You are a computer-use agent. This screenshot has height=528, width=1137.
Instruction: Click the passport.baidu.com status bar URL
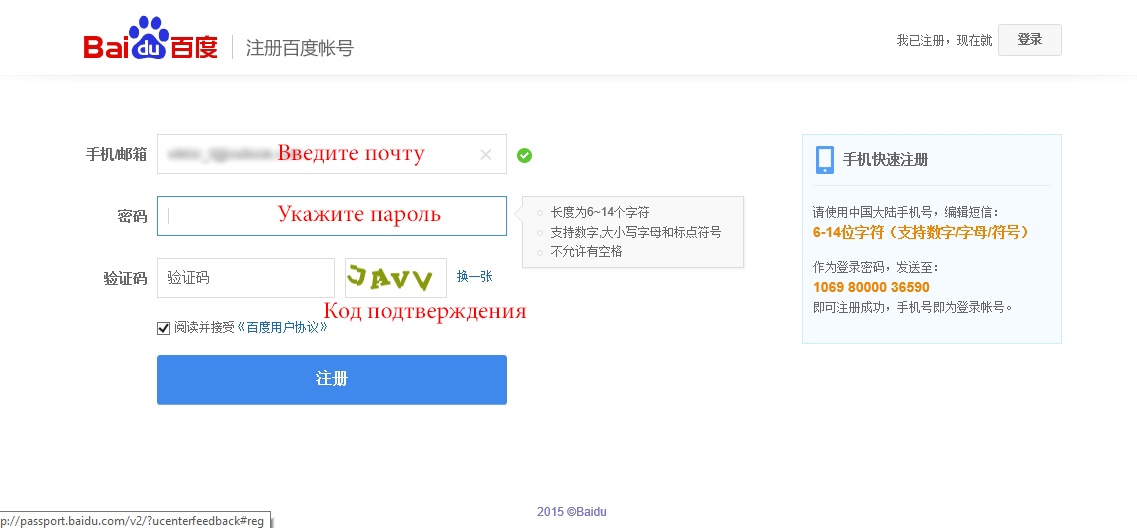click(x=132, y=521)
